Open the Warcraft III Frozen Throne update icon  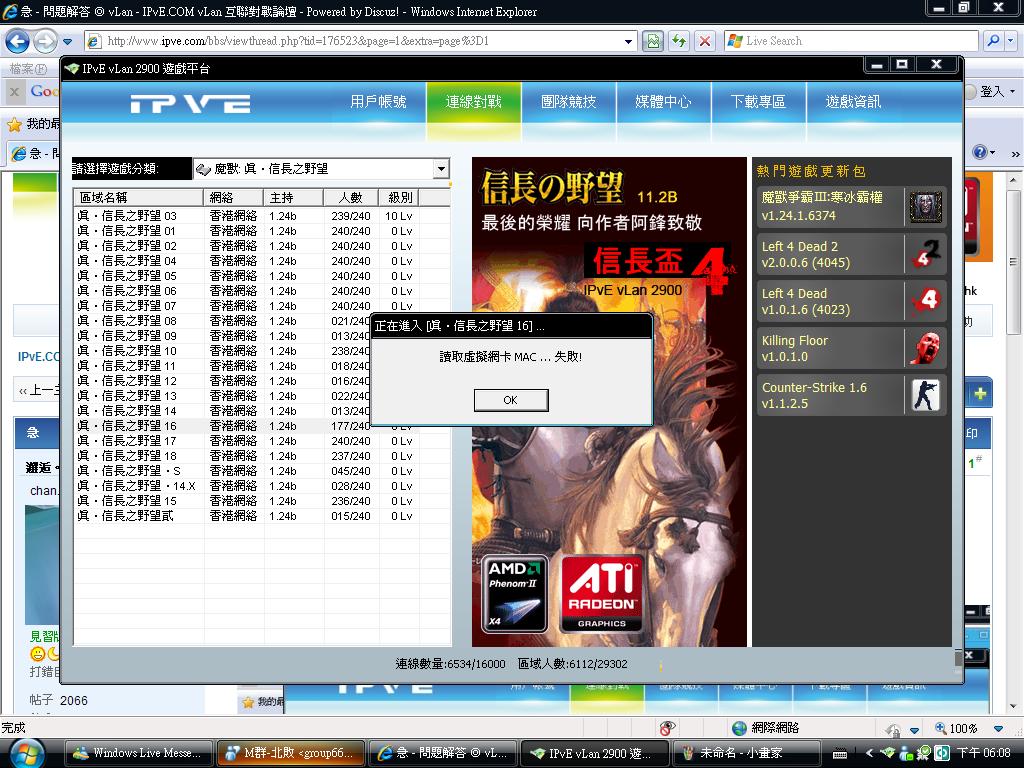[x=925, y=207]
